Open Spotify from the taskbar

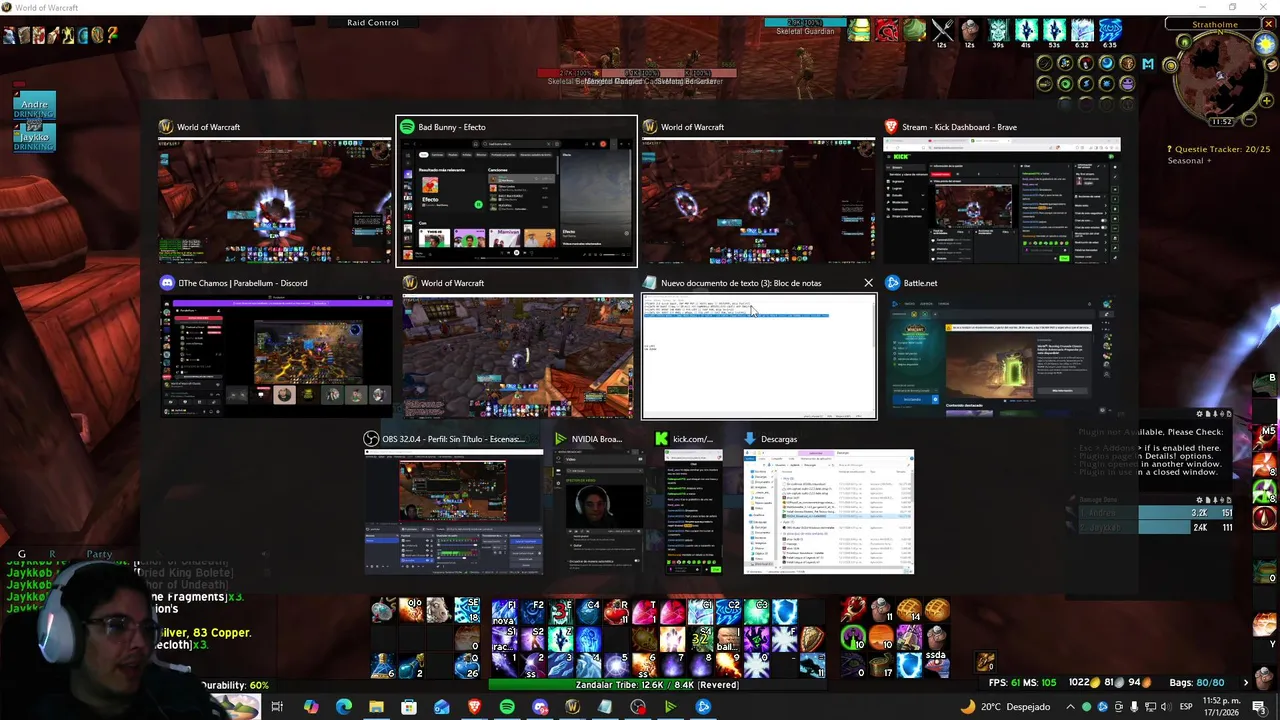pyautogui.click(x=507, y=707)
